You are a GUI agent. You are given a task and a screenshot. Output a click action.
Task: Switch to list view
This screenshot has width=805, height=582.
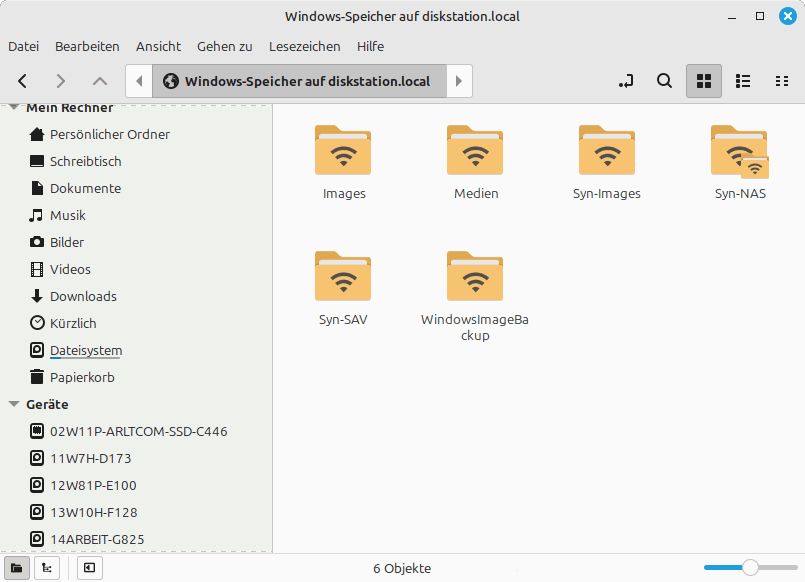743,81
